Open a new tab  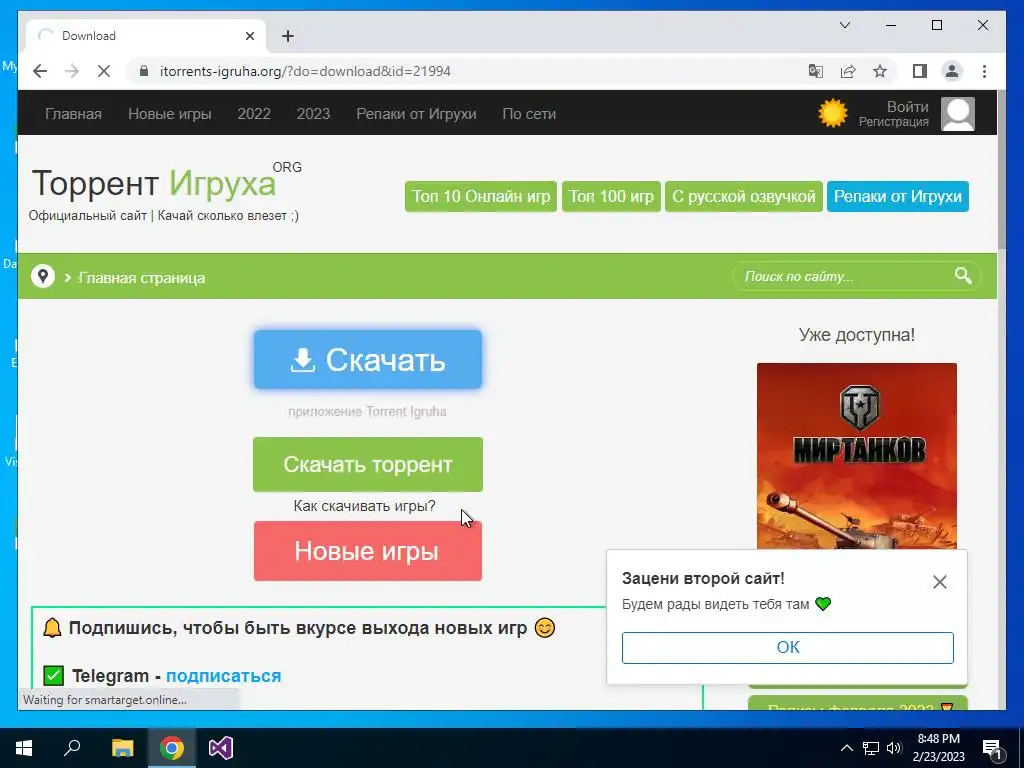[x=287, y=36]
